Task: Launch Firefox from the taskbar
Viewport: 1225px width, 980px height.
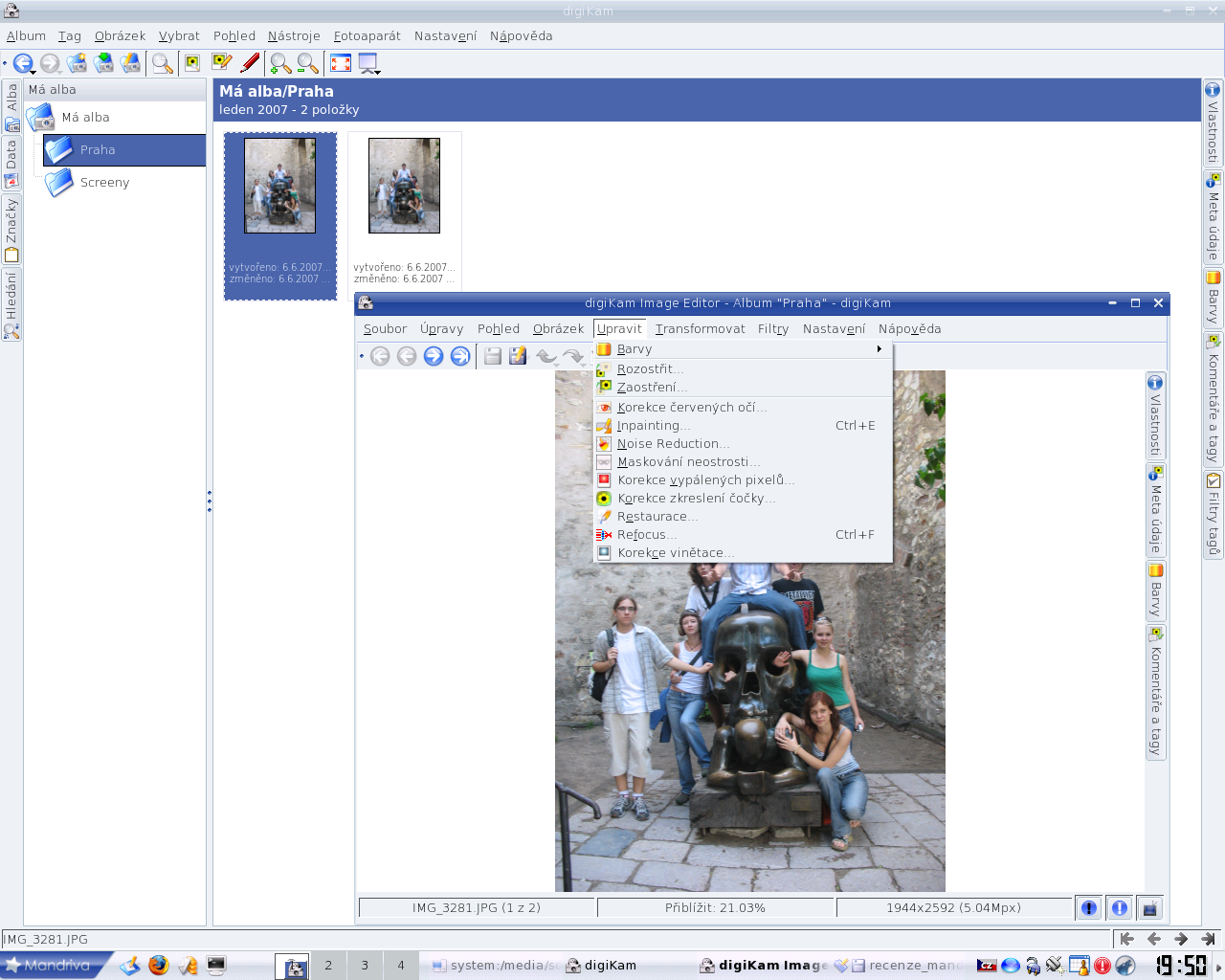Action: click(x=159, y=966)
